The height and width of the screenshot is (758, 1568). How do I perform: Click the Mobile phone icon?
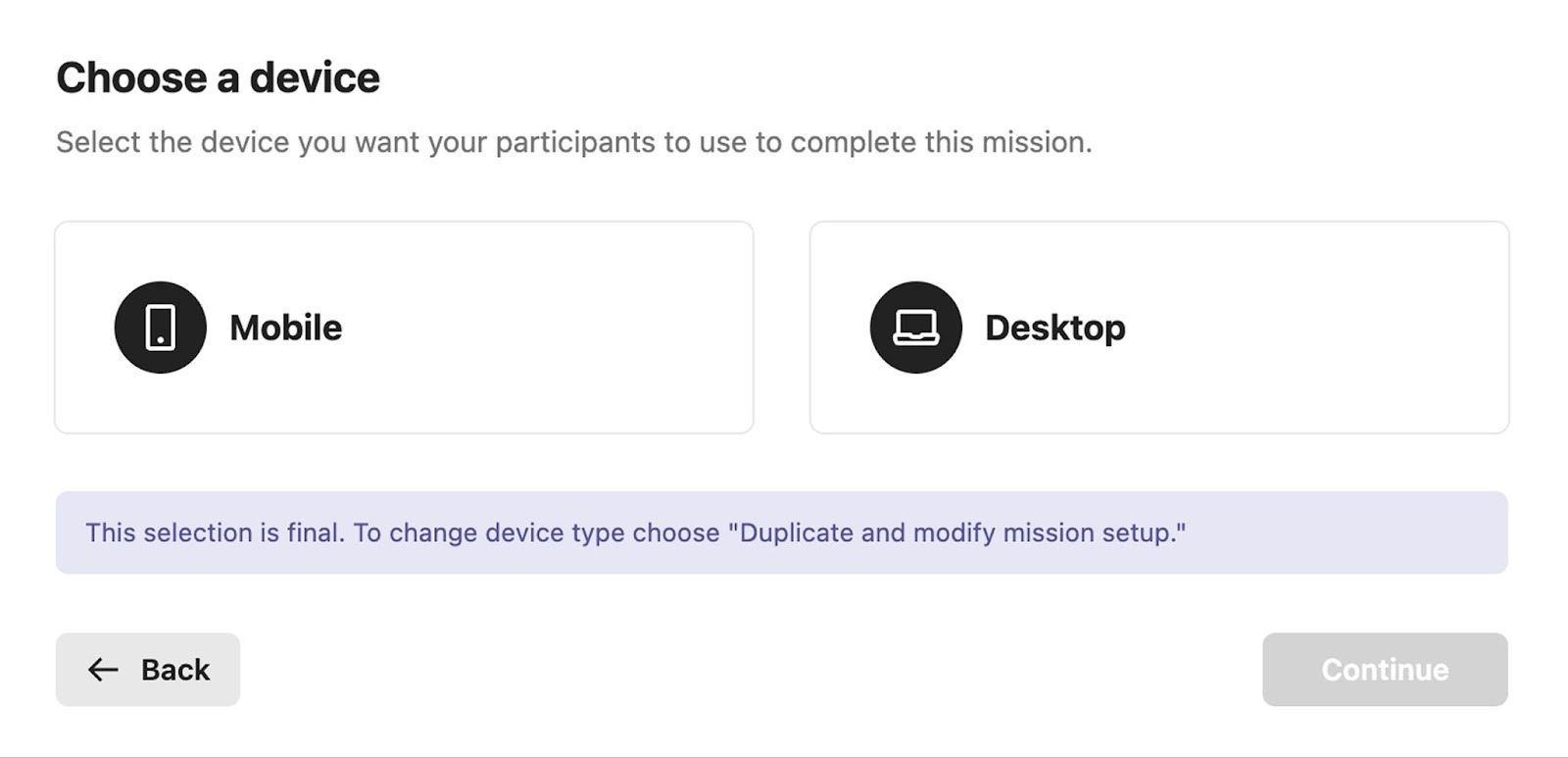[x=160, y=328]
